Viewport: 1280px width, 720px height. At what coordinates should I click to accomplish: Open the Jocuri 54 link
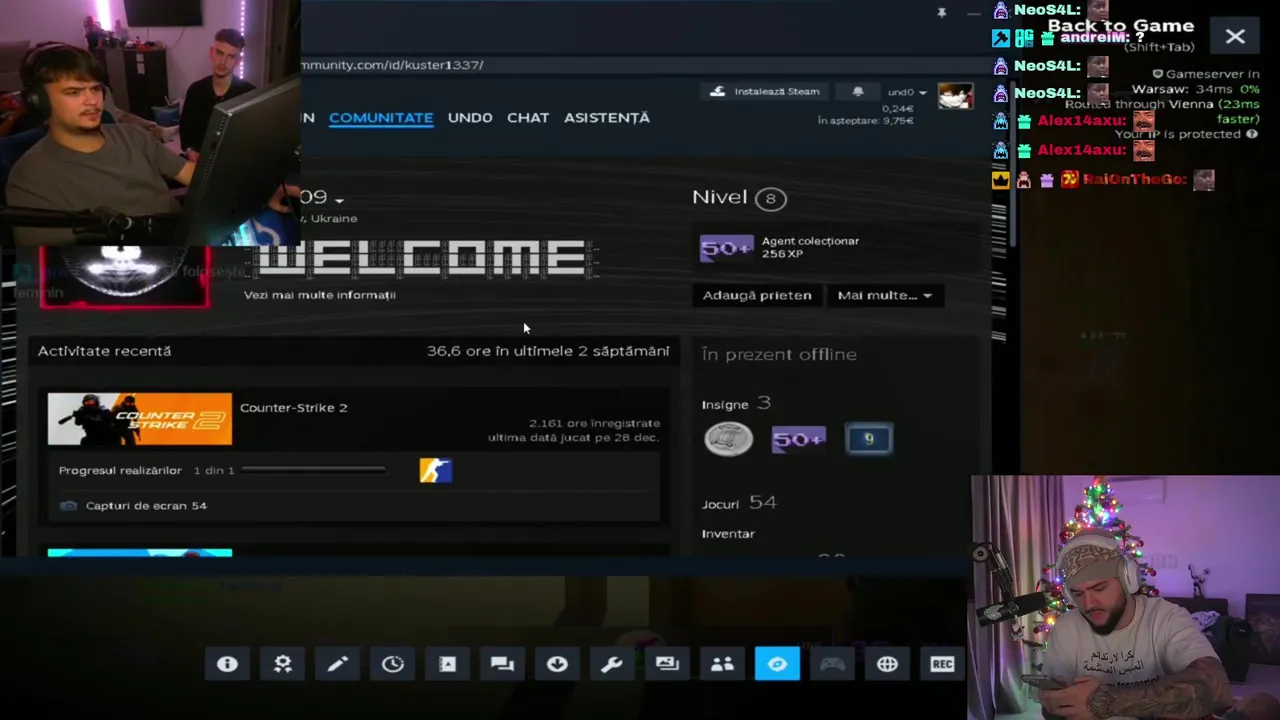pyautogui.click(x=739, y=503)
